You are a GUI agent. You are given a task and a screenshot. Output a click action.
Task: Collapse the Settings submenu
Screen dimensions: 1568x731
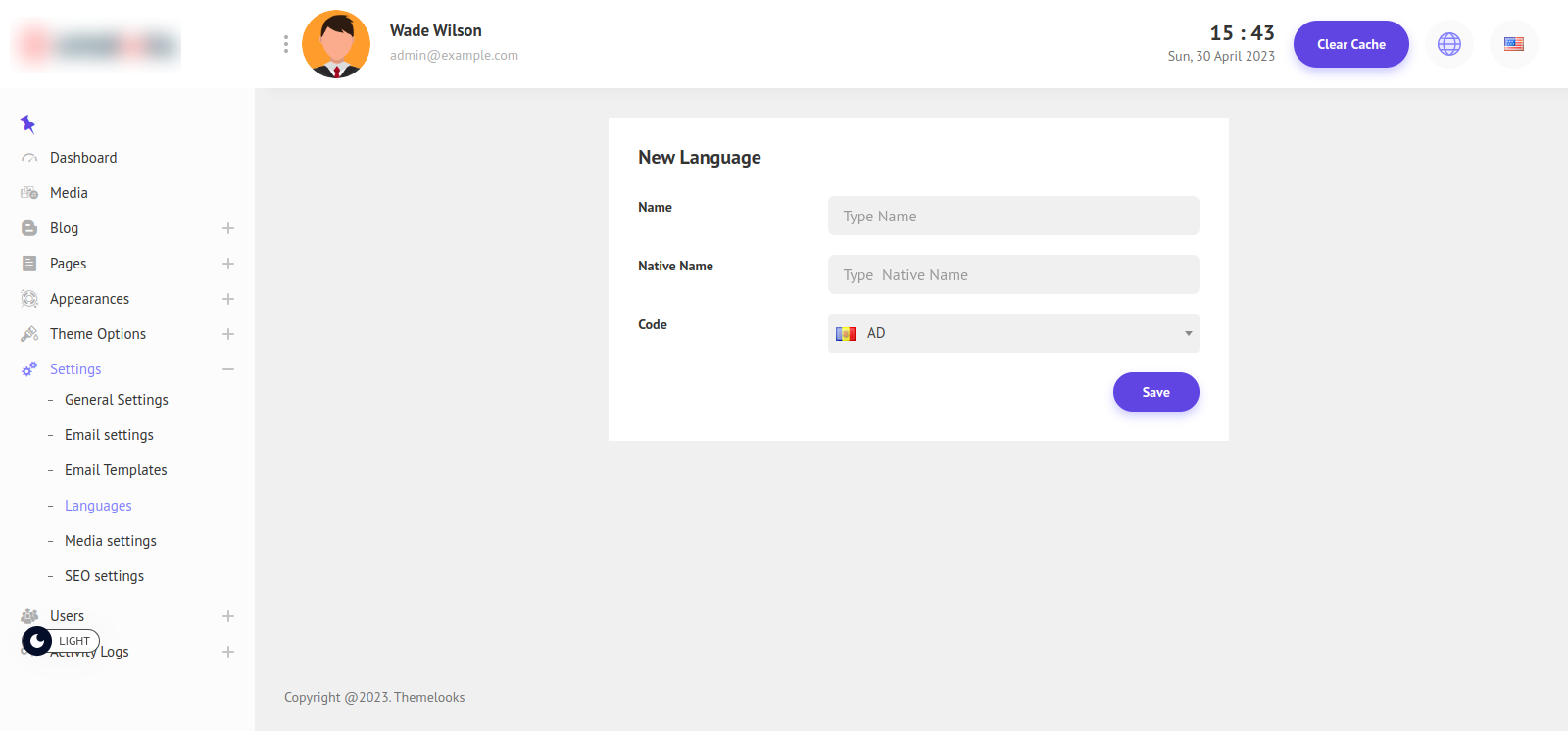pos(228,369)
